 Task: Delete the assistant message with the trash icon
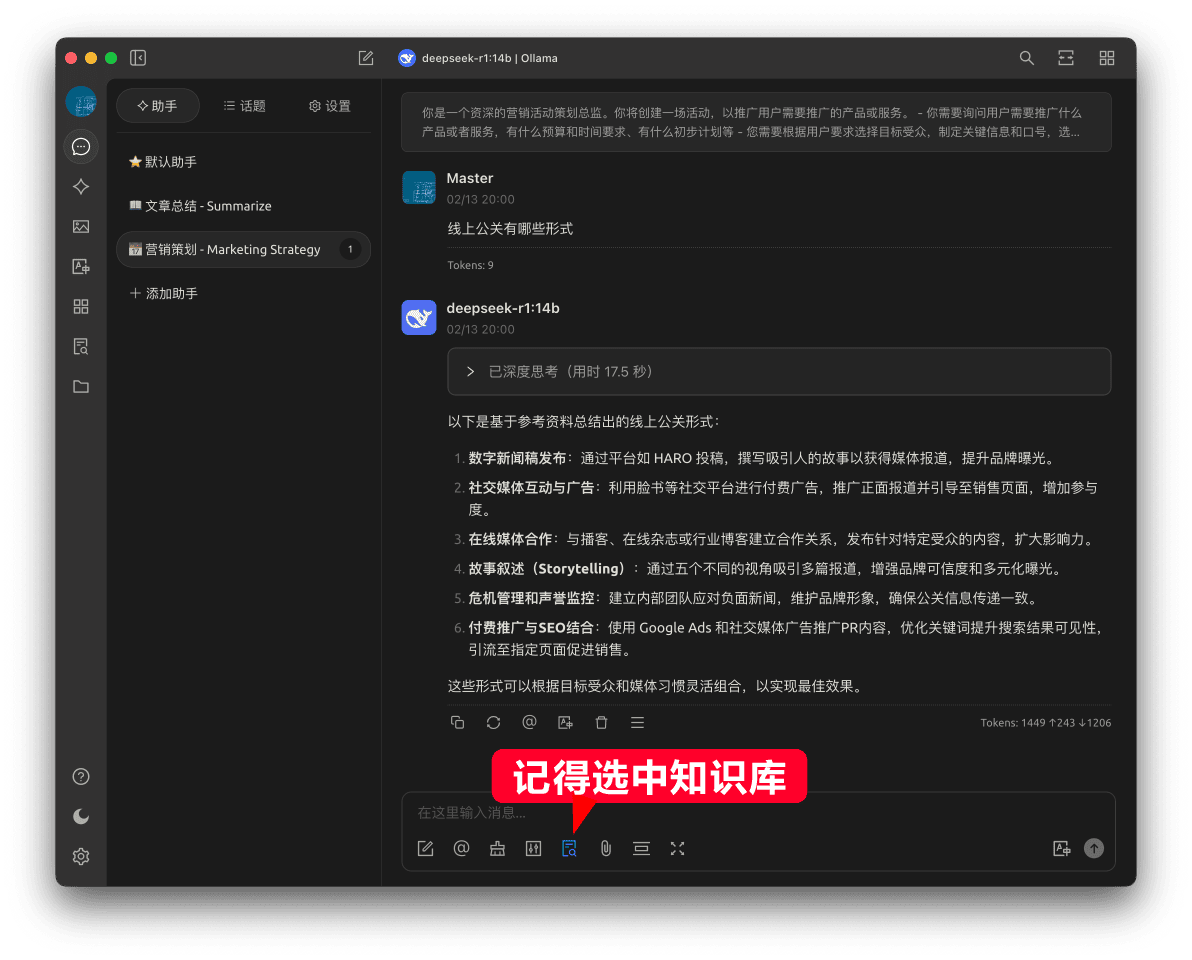tap(601, 722)
